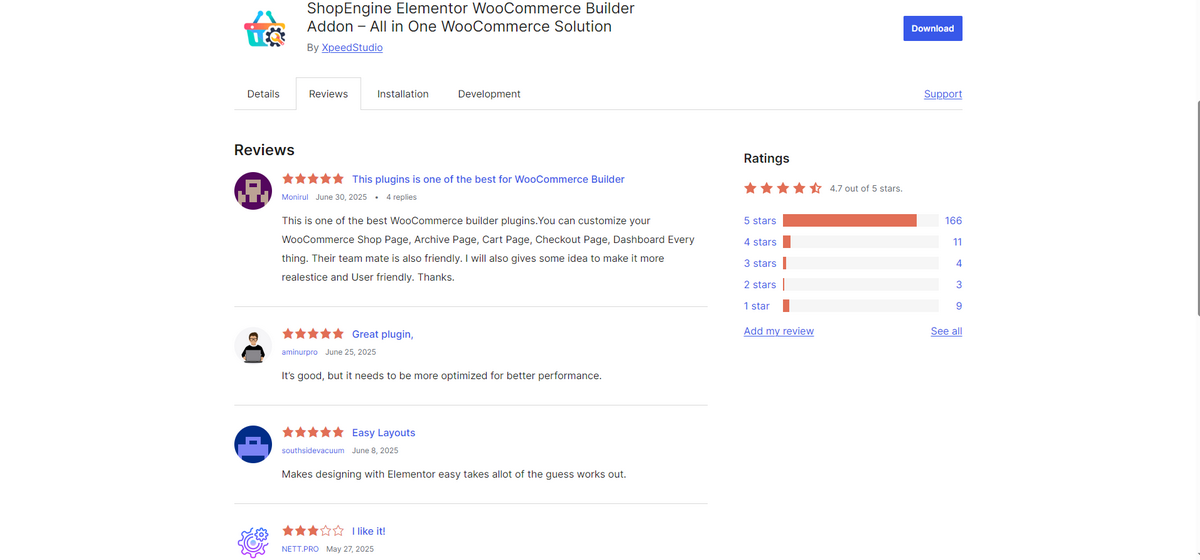Visit southsidevacuum's profile link

313,450
